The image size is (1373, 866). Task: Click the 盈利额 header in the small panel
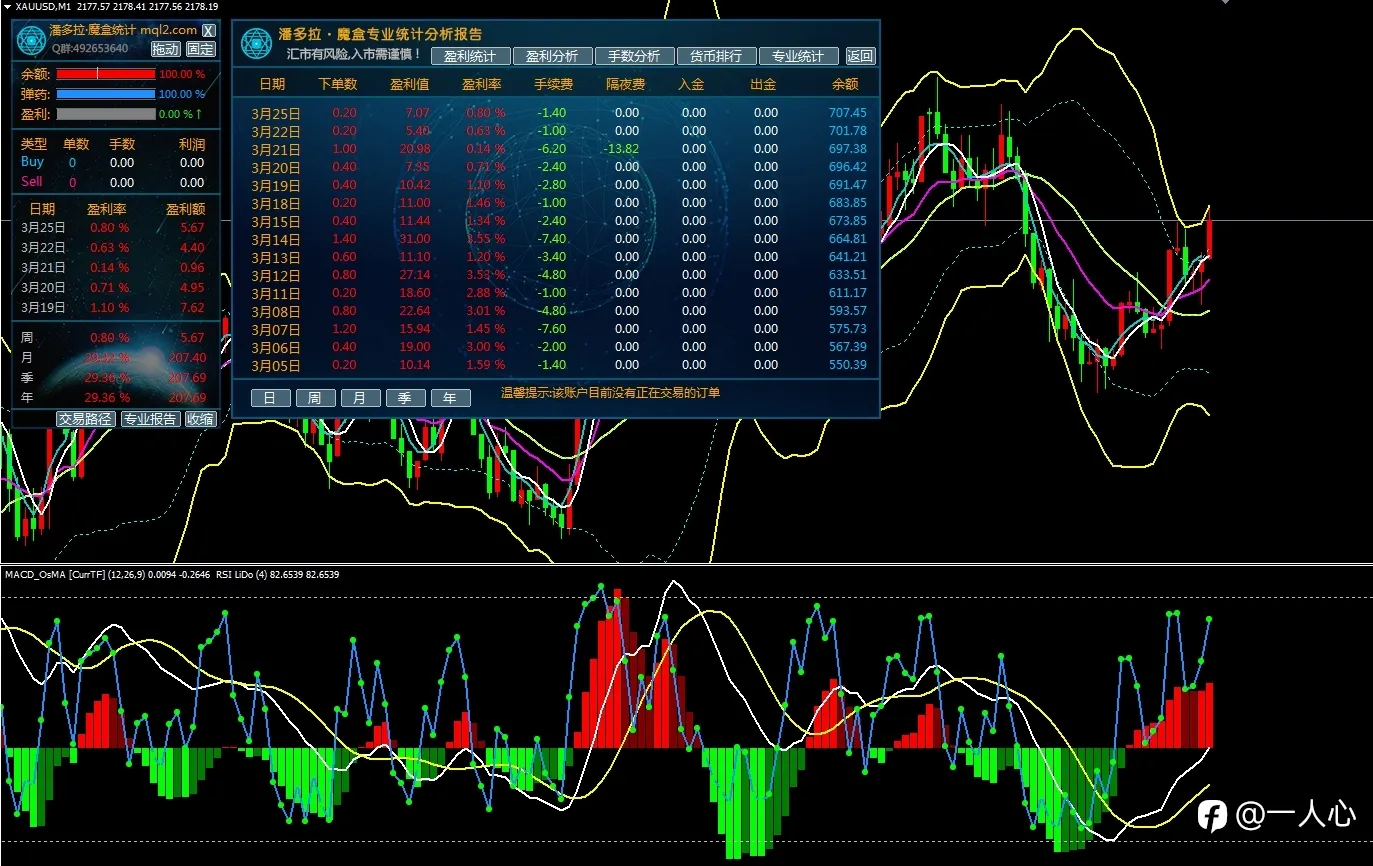[185, 209]
